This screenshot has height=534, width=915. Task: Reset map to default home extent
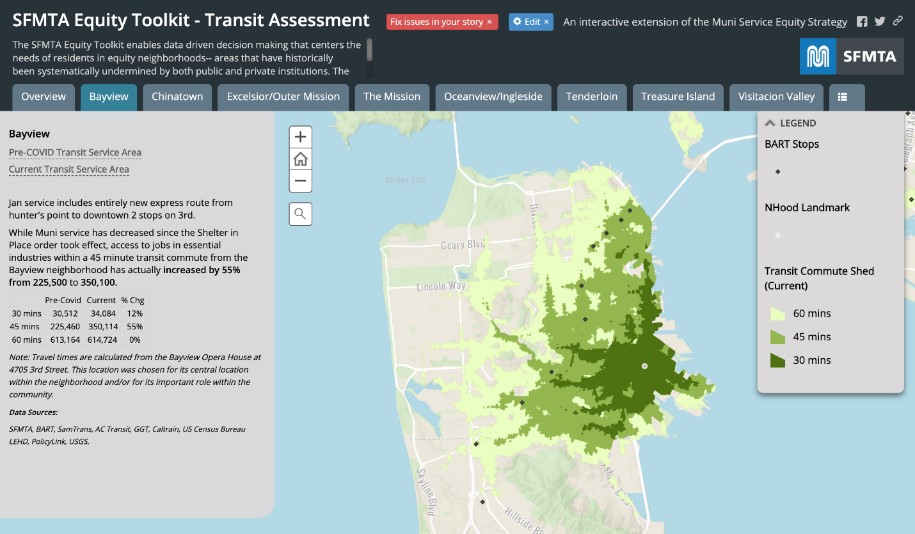(x=301, y=159)
